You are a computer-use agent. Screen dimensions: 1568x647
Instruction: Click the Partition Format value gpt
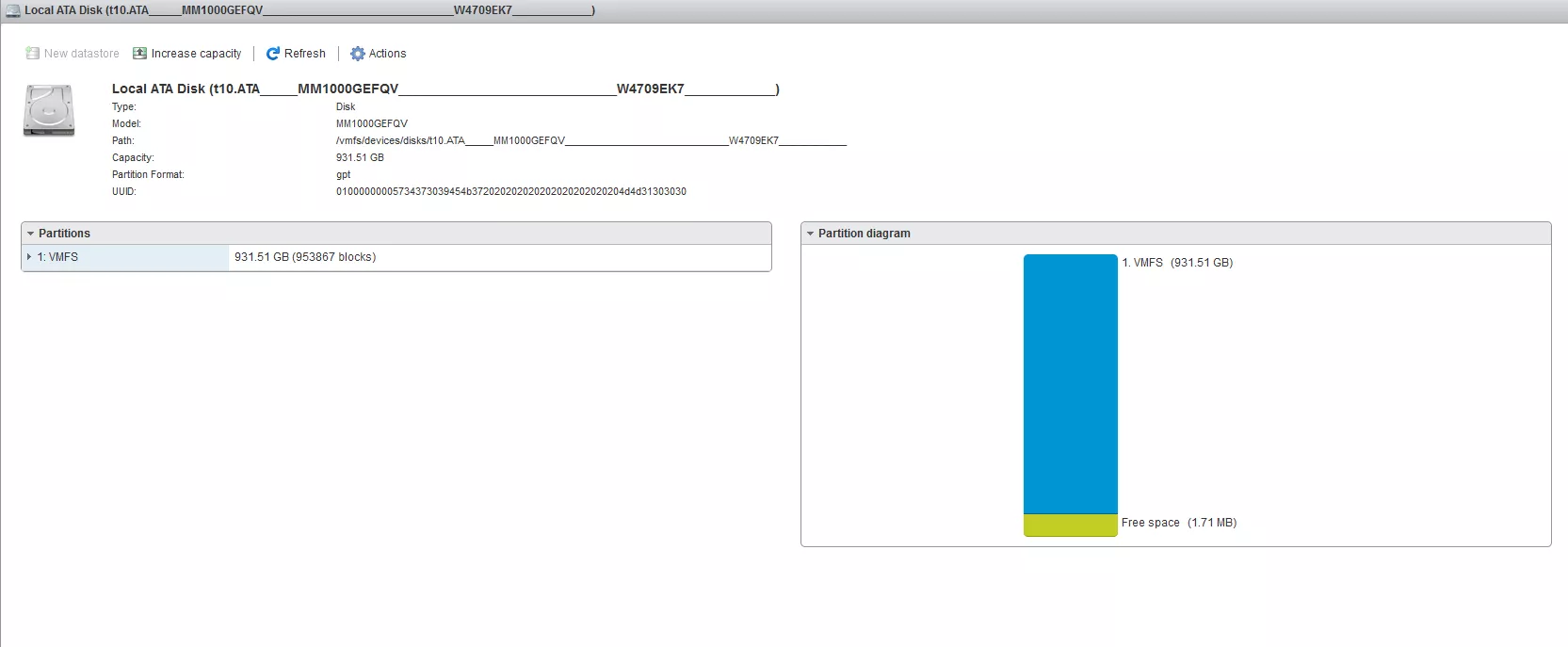point(343,175)
